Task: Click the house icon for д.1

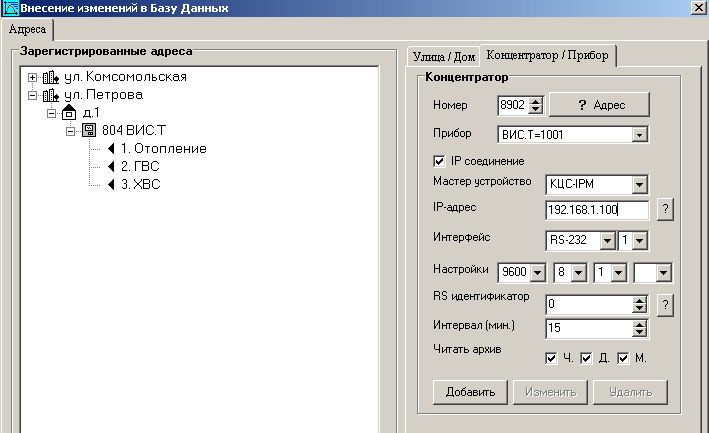Action: point(70,114)
